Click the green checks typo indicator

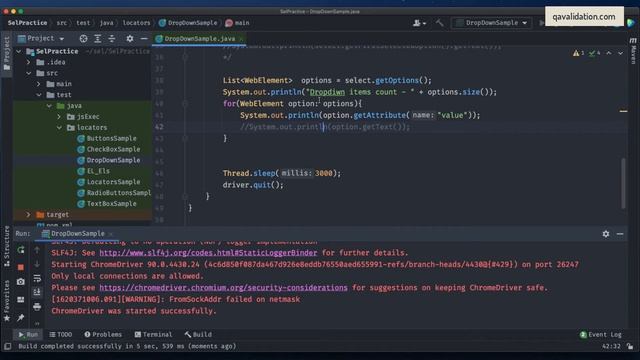point(594,53)
